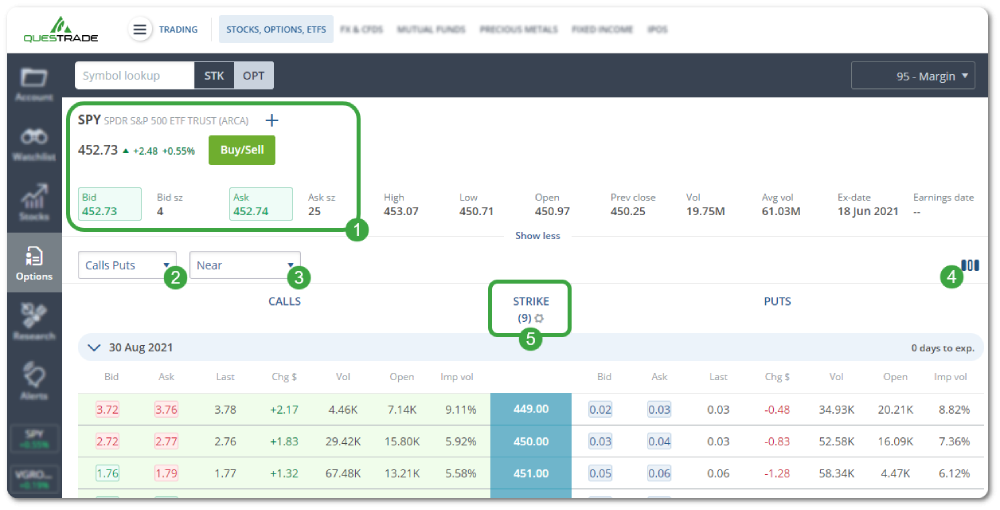Open Research from the sidebar
Image resolution: width=1000 pixels, height=510 pixels.
pos(34,322)
